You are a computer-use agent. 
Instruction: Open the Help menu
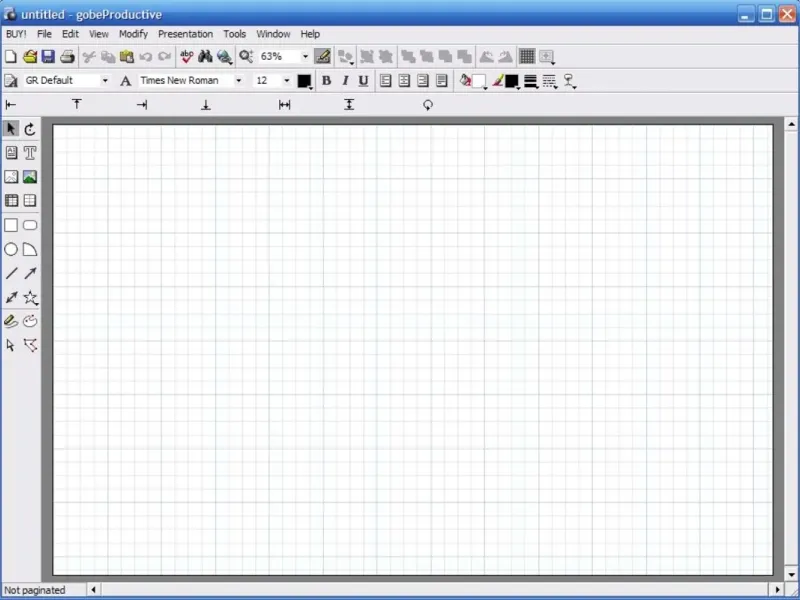310,34
